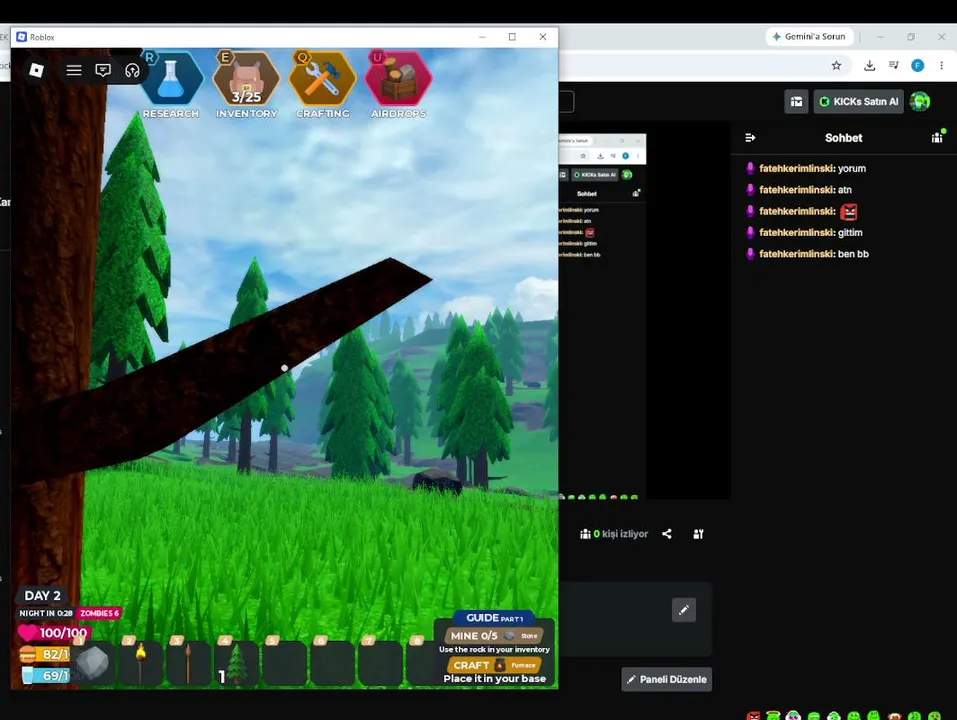Click the 100/100 health bar
The height and width of the screenshot is (720, 957).
tap(54, 633)
